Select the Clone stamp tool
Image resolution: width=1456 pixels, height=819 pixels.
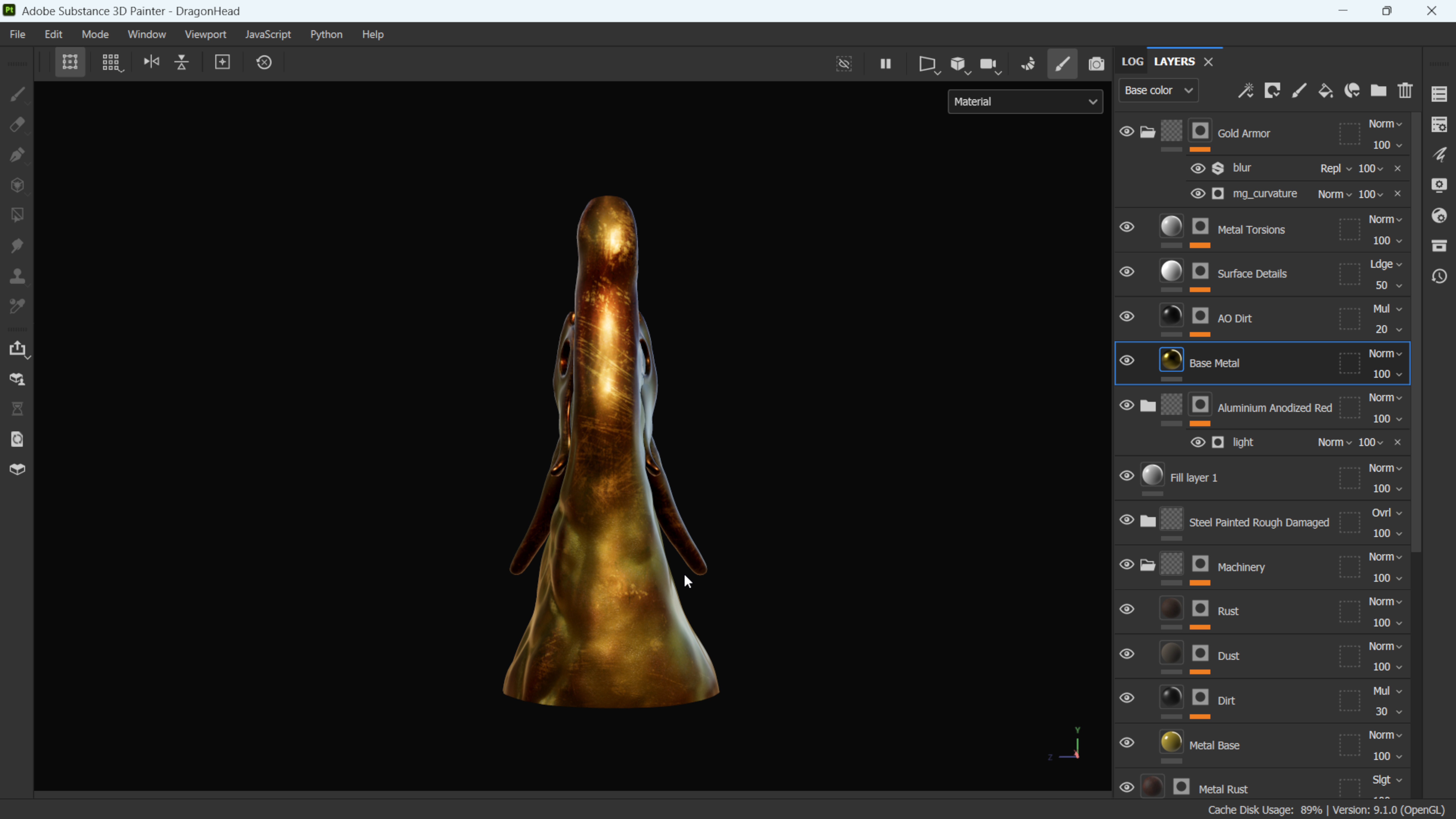click(17, 276)
